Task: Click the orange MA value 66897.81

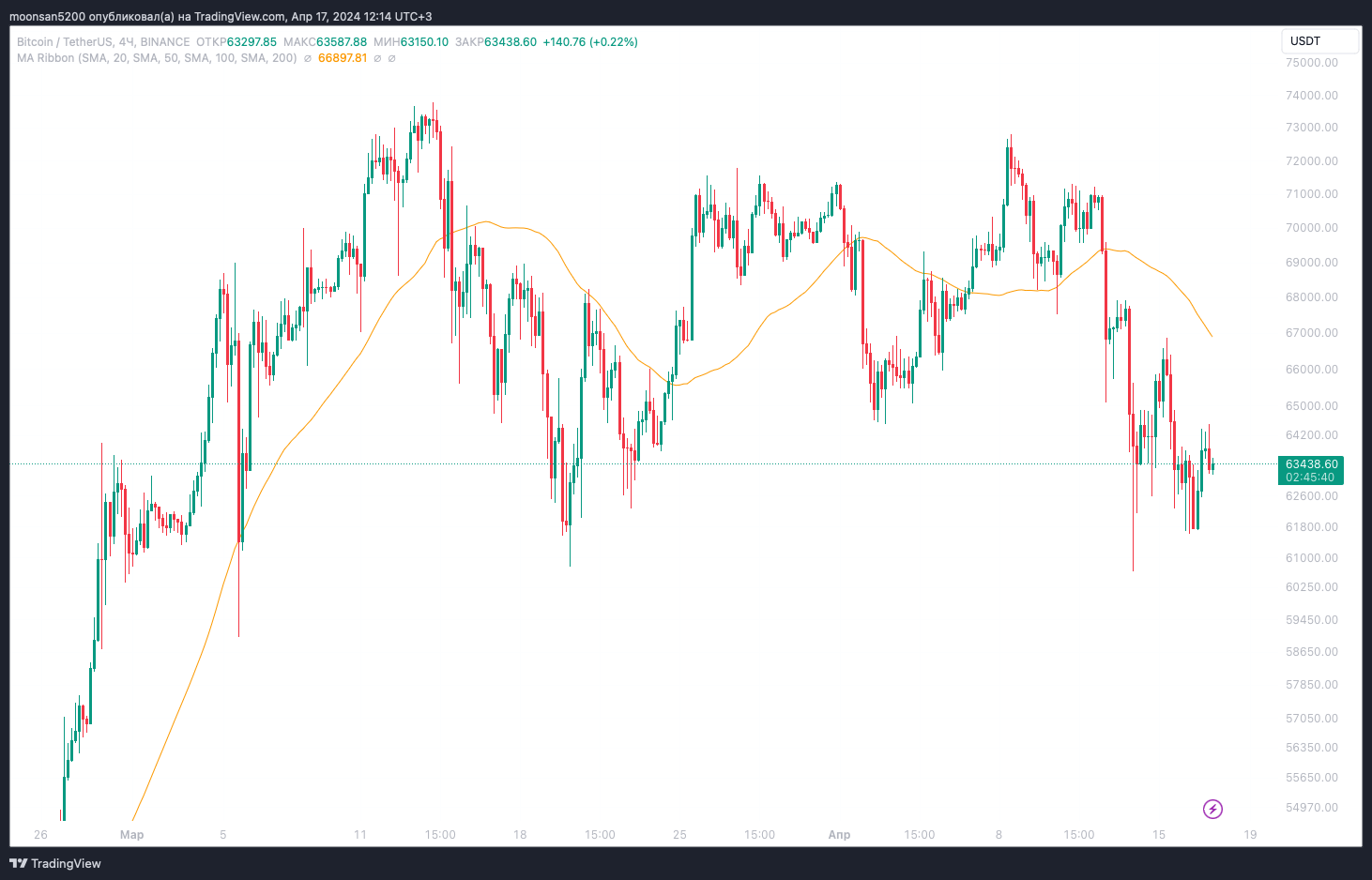Action: 343,58
